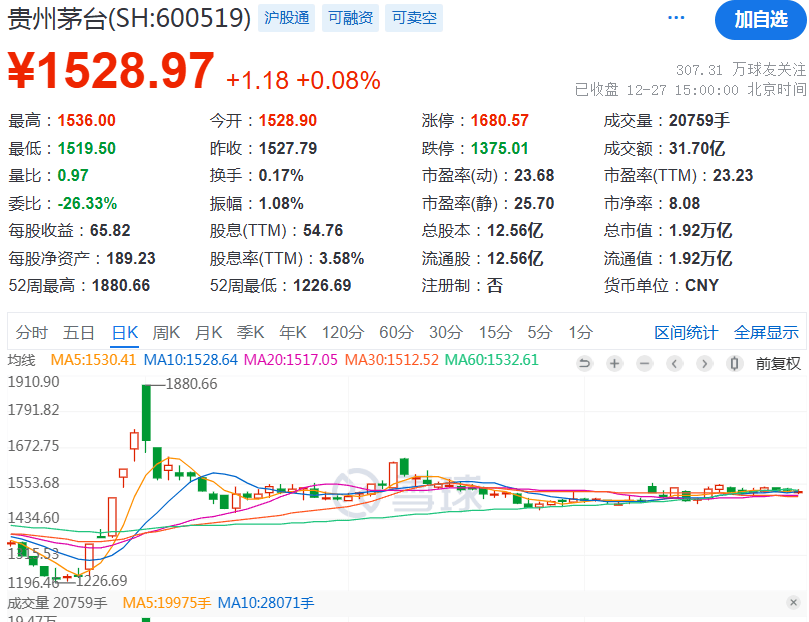Reset the chart view with the undo icon
This screenshot has height=622, width=809.
(x=586, y=363)
